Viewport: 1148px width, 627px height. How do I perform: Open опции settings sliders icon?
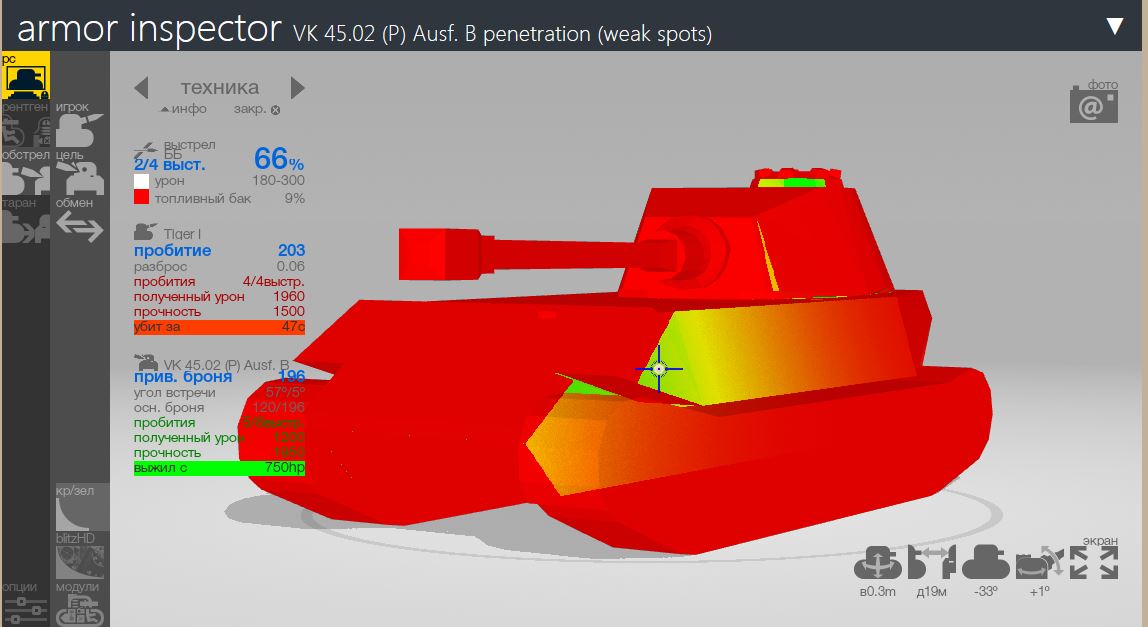pos(25,604)
